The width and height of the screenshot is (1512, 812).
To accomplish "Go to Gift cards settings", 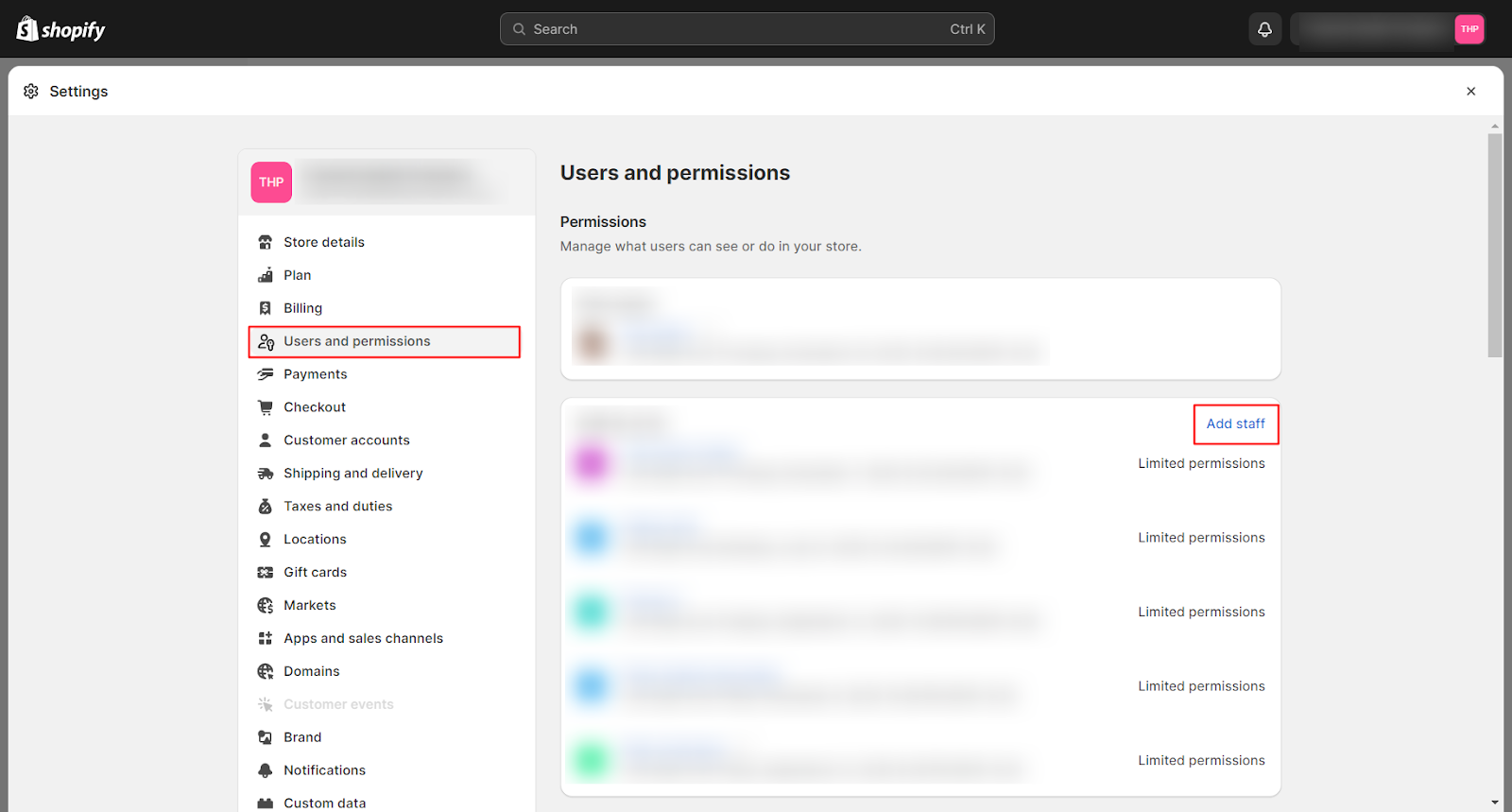I will (x=385, y=573).
